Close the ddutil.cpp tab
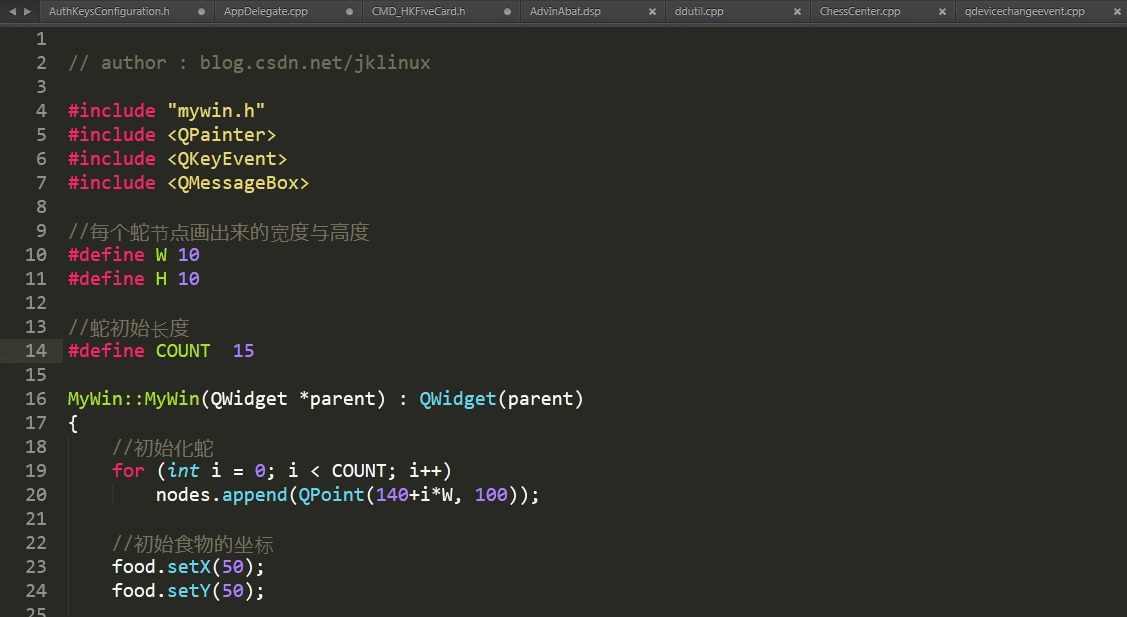The width and height of the screenshot is (1127, 617). click(798, 13)
